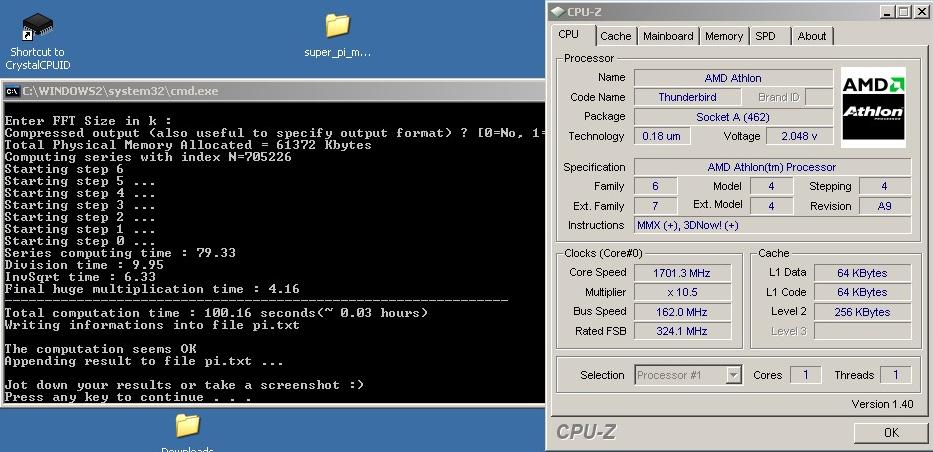Click the Instructions field MMX (+), 3DNow! (+)
This screenshot has height=452, width=933.
(x=772, y=225)
